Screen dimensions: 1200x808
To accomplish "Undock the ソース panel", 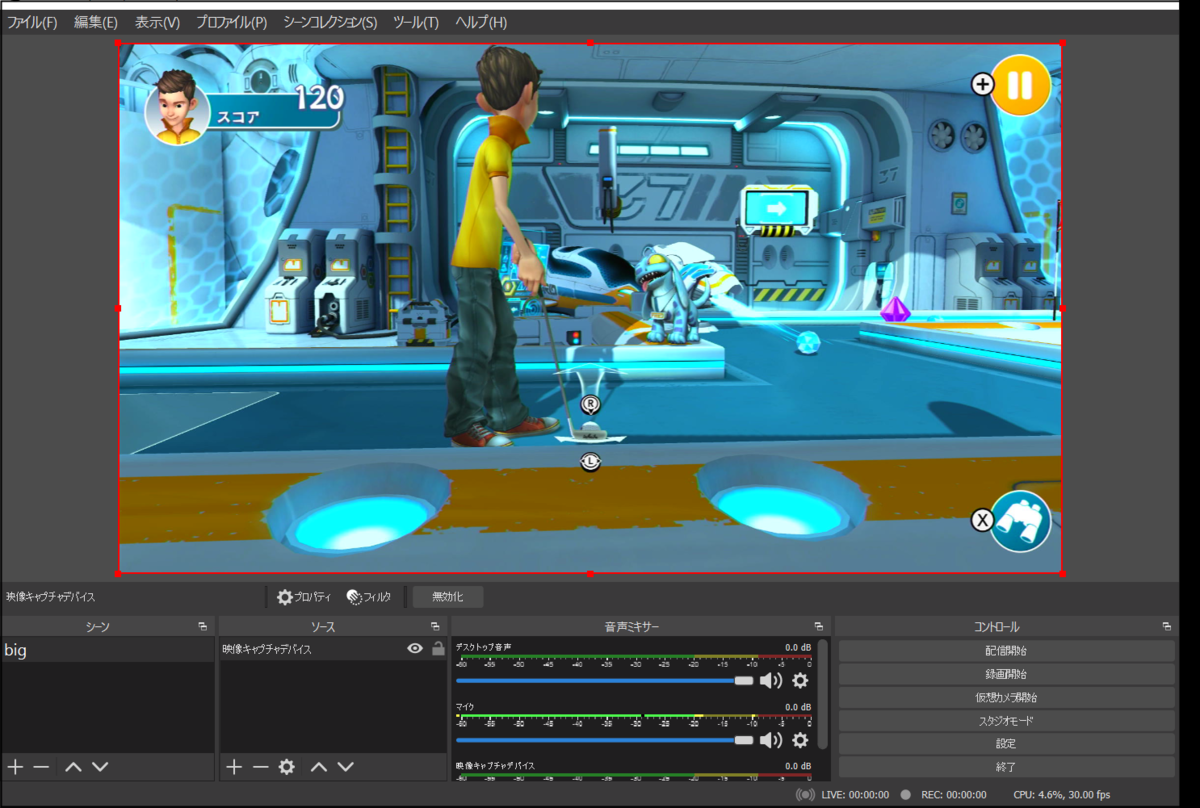I will pyautogui.click(x=435, y=627).
